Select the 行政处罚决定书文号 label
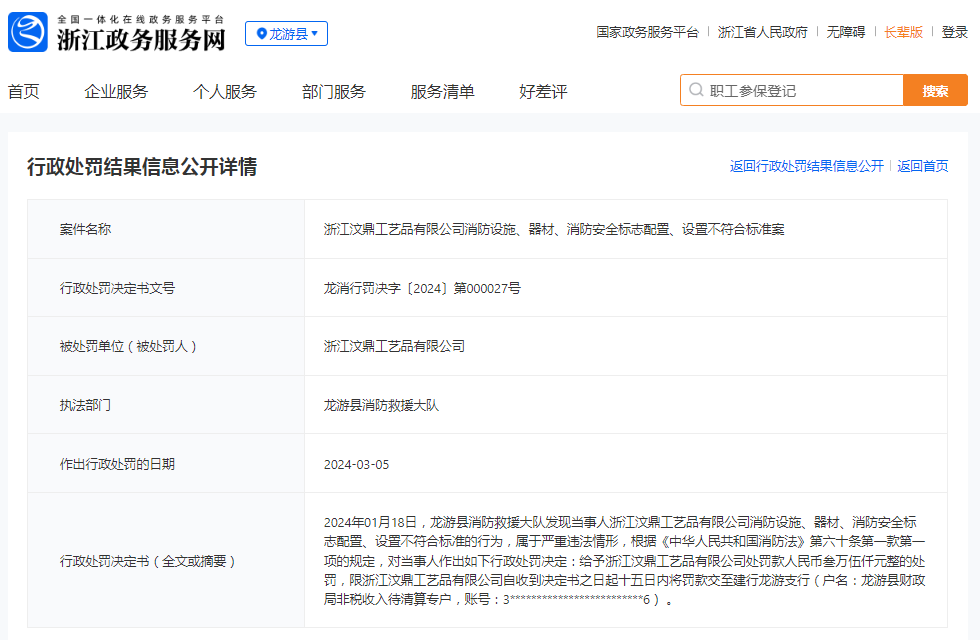This screenshot has width=980, height=640. pos(117,288)
